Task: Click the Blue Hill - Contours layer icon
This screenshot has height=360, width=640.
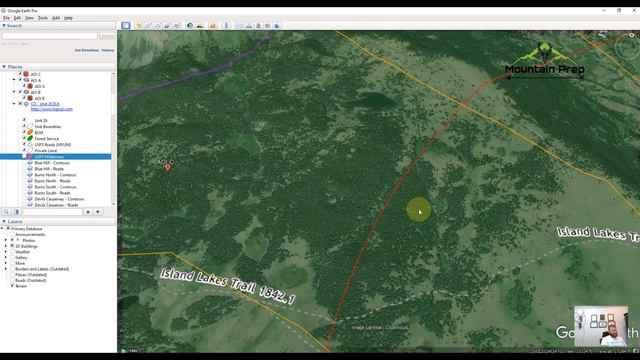Action: click(30, 163)
